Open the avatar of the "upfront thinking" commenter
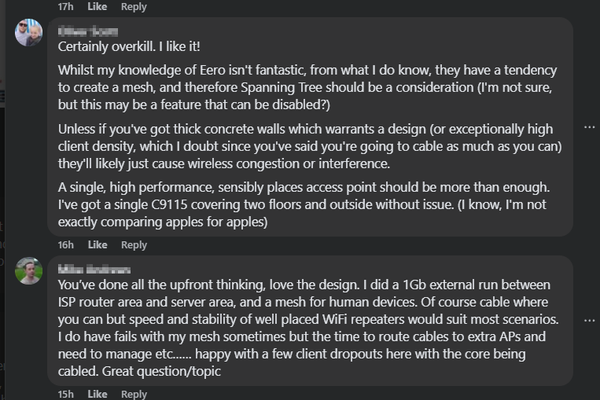This screenshot has width=600, height=400. [x=28, y=271]
